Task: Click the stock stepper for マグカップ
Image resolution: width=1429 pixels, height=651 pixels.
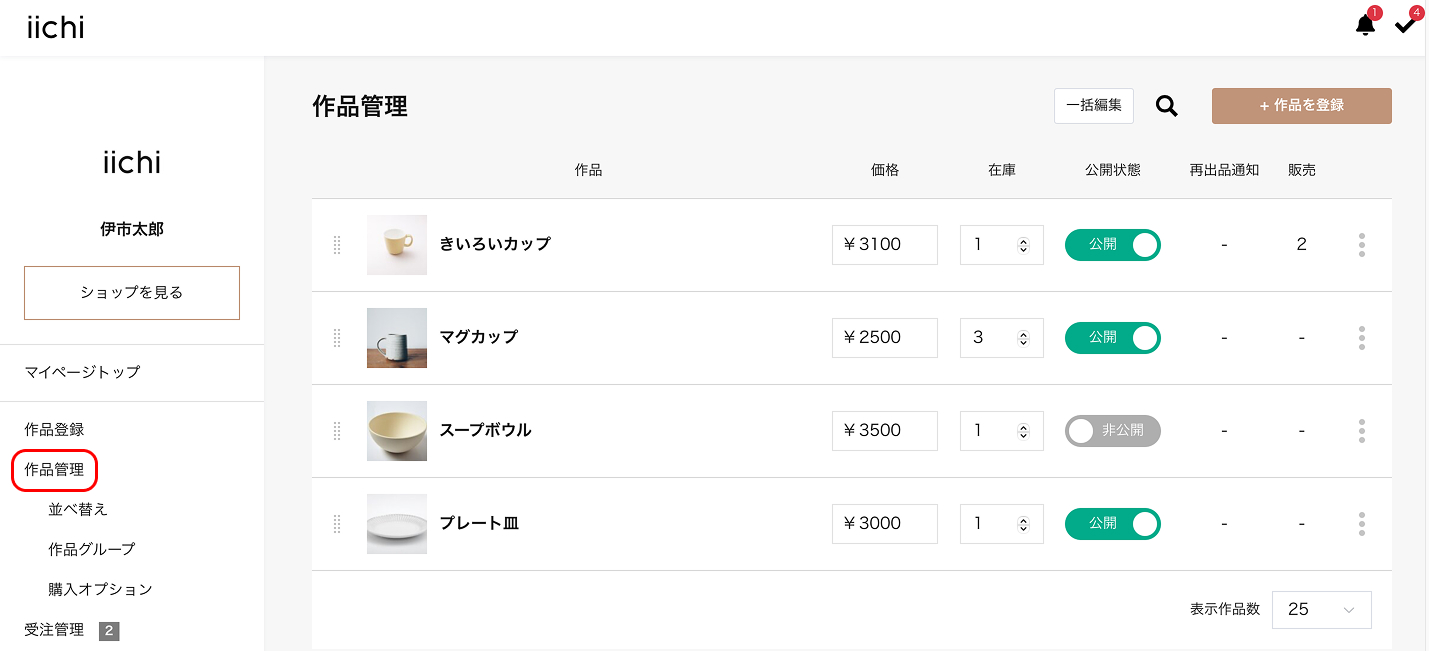Action: point(1023,338)
